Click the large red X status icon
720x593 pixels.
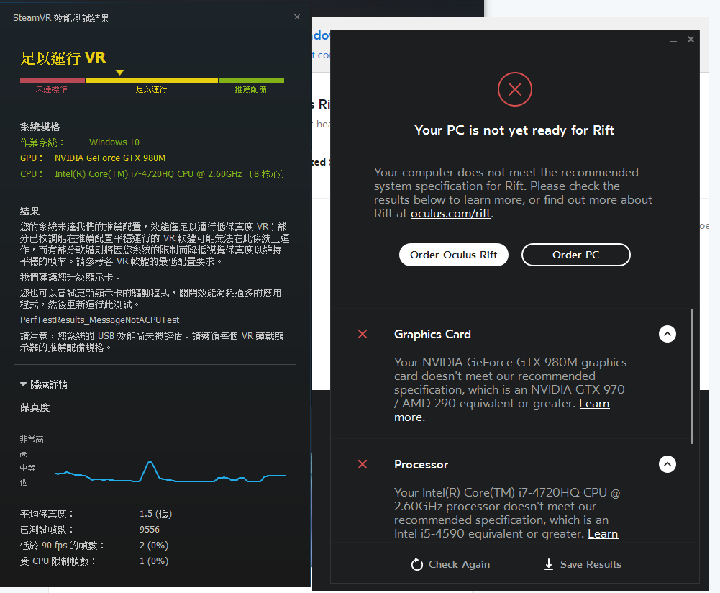tap(515, 90)
